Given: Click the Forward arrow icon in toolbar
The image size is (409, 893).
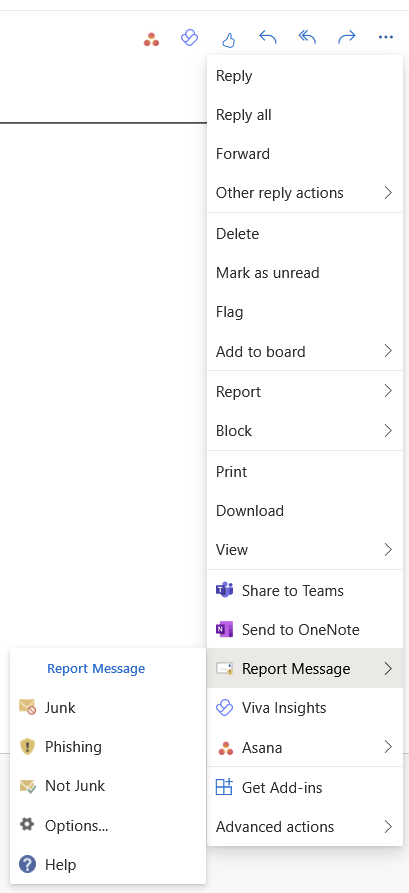Looking at the screenshot, I should (x=346, y=38).
